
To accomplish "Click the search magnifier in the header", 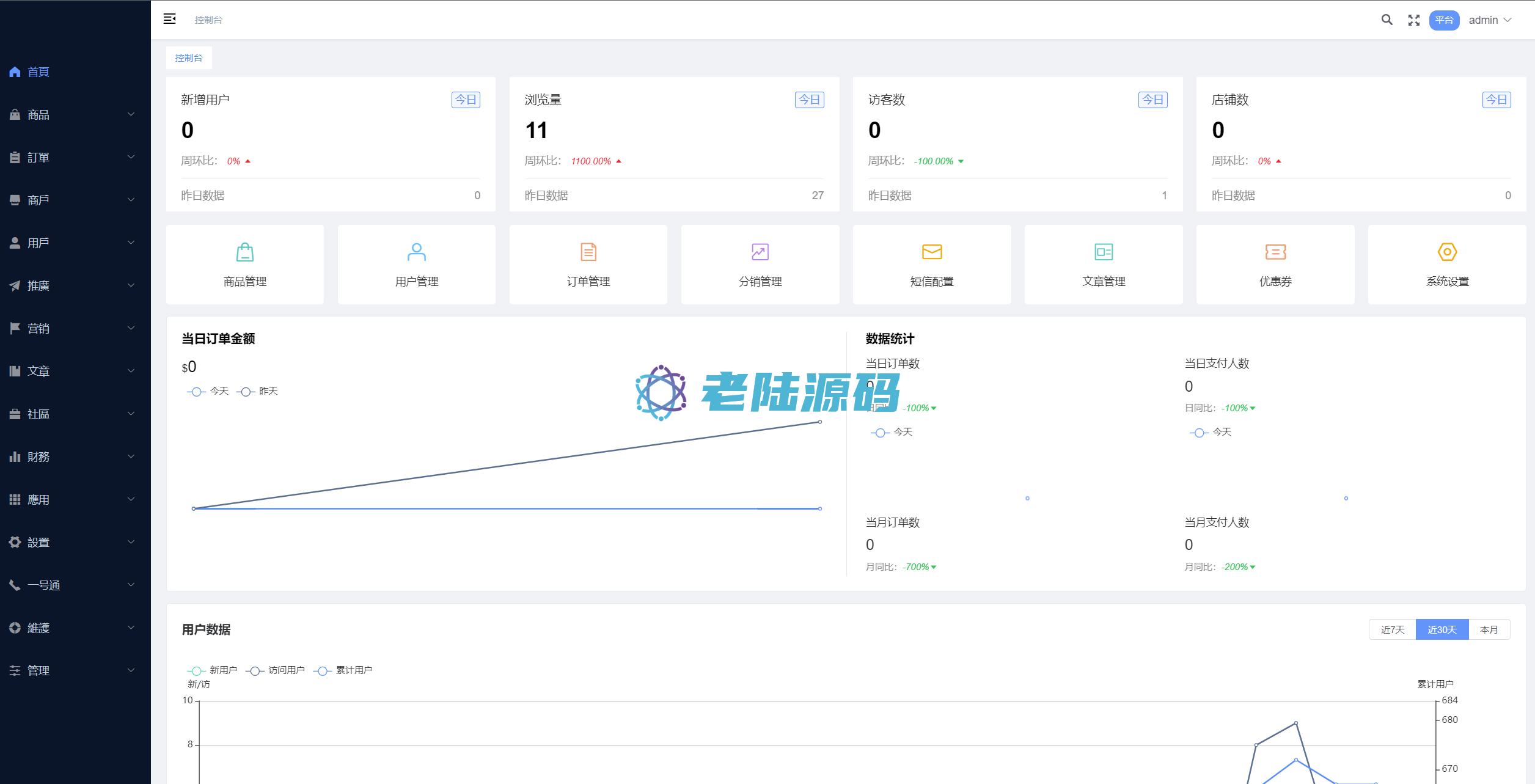I will point(1387,20).
